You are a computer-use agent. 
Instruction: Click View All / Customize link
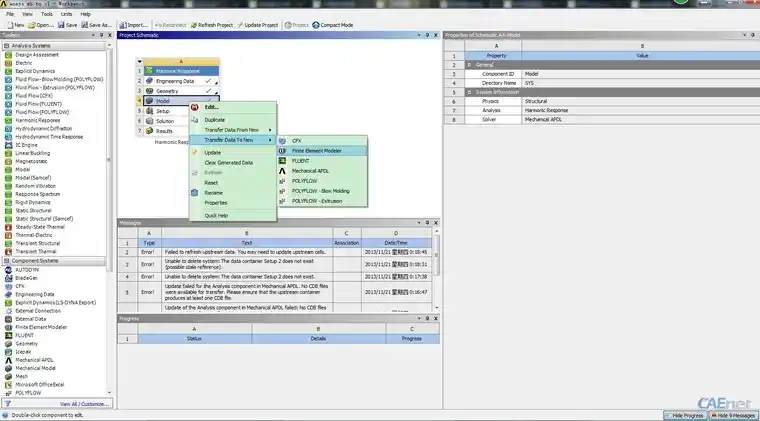coord(84,404)
